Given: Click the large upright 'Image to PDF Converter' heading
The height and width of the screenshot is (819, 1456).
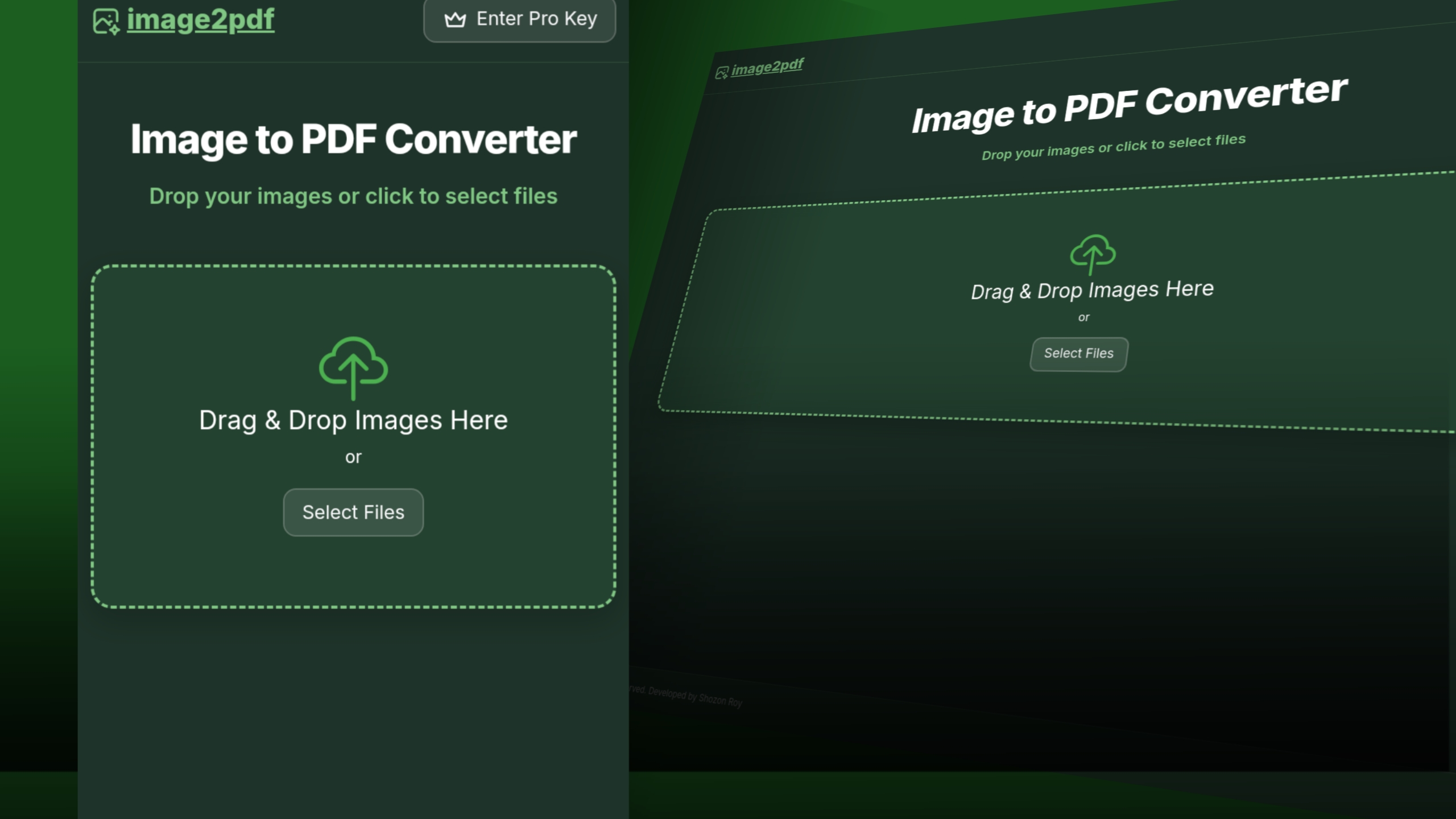Looking at the screenshot, I should pyautogui.click(x=353, y=139).
